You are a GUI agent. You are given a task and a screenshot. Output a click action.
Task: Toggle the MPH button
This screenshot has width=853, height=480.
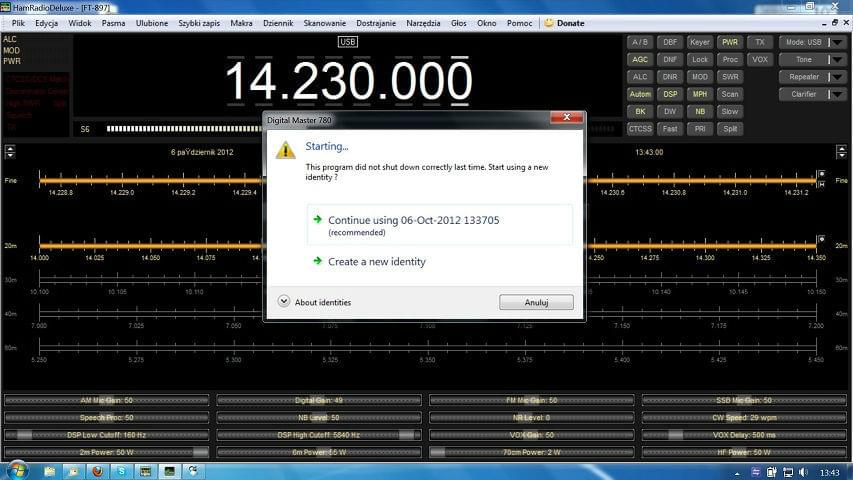pos(700,94)
